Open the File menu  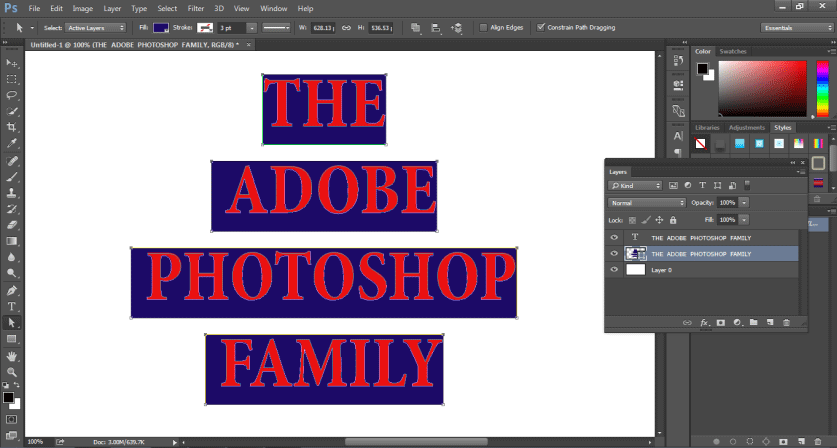34,9
